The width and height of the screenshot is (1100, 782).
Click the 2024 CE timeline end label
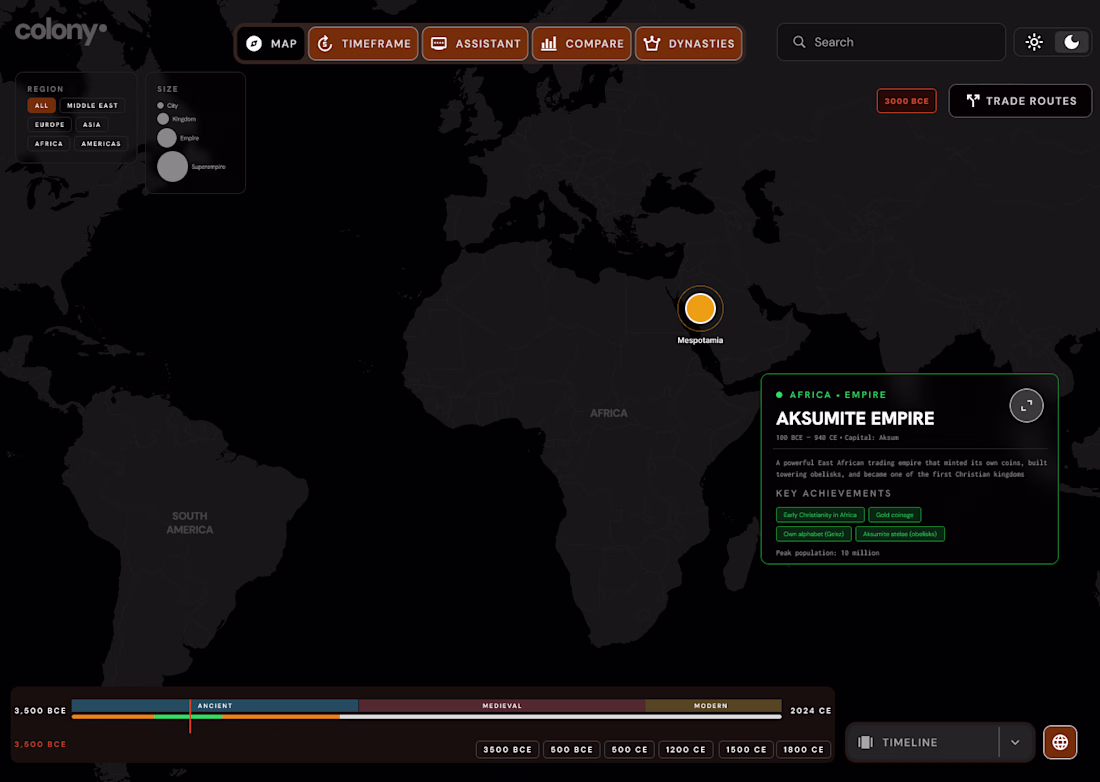pos(810,710)
